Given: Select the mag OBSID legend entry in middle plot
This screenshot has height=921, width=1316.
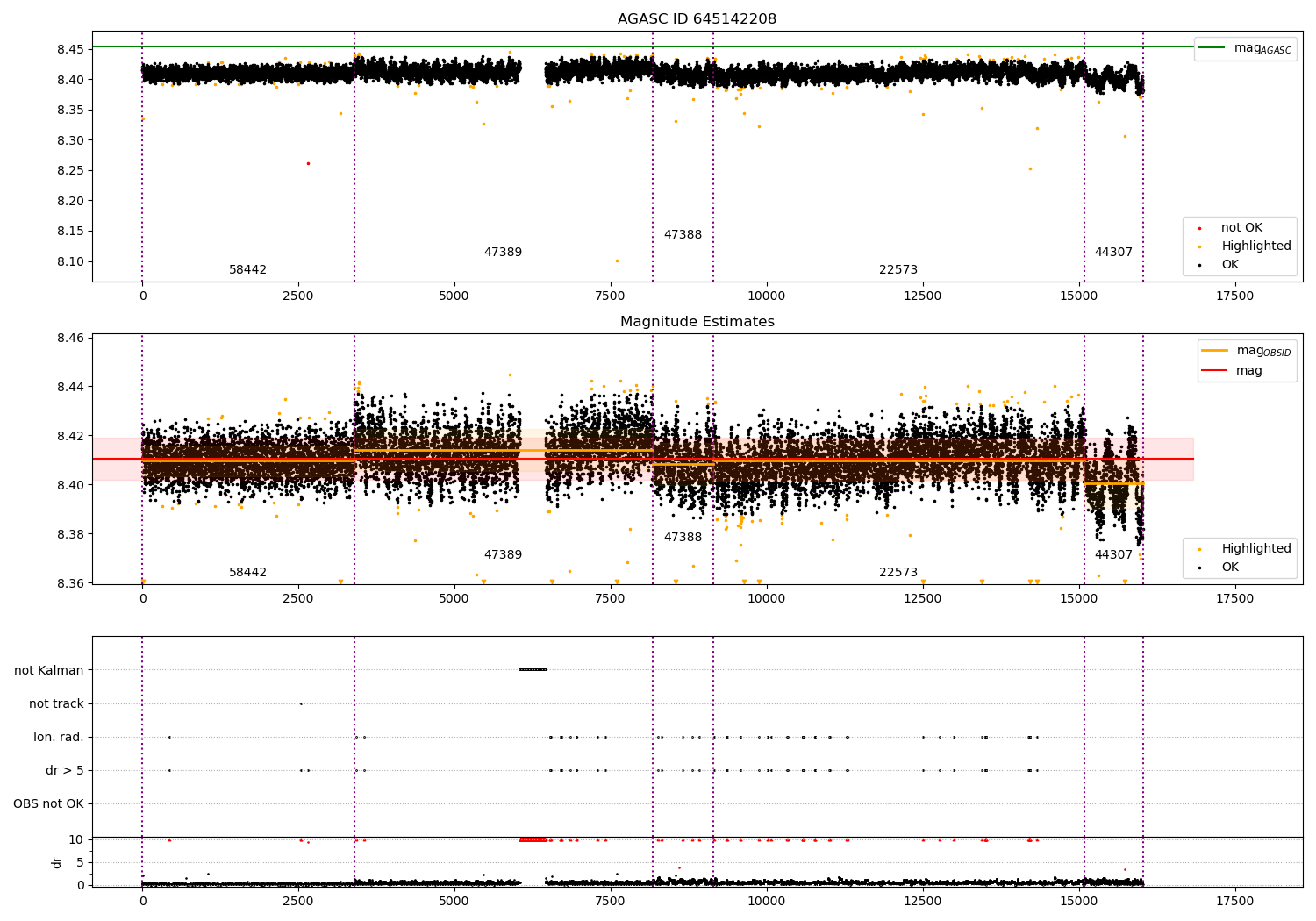Looking at the screenshot, I should click(1246, 351).
